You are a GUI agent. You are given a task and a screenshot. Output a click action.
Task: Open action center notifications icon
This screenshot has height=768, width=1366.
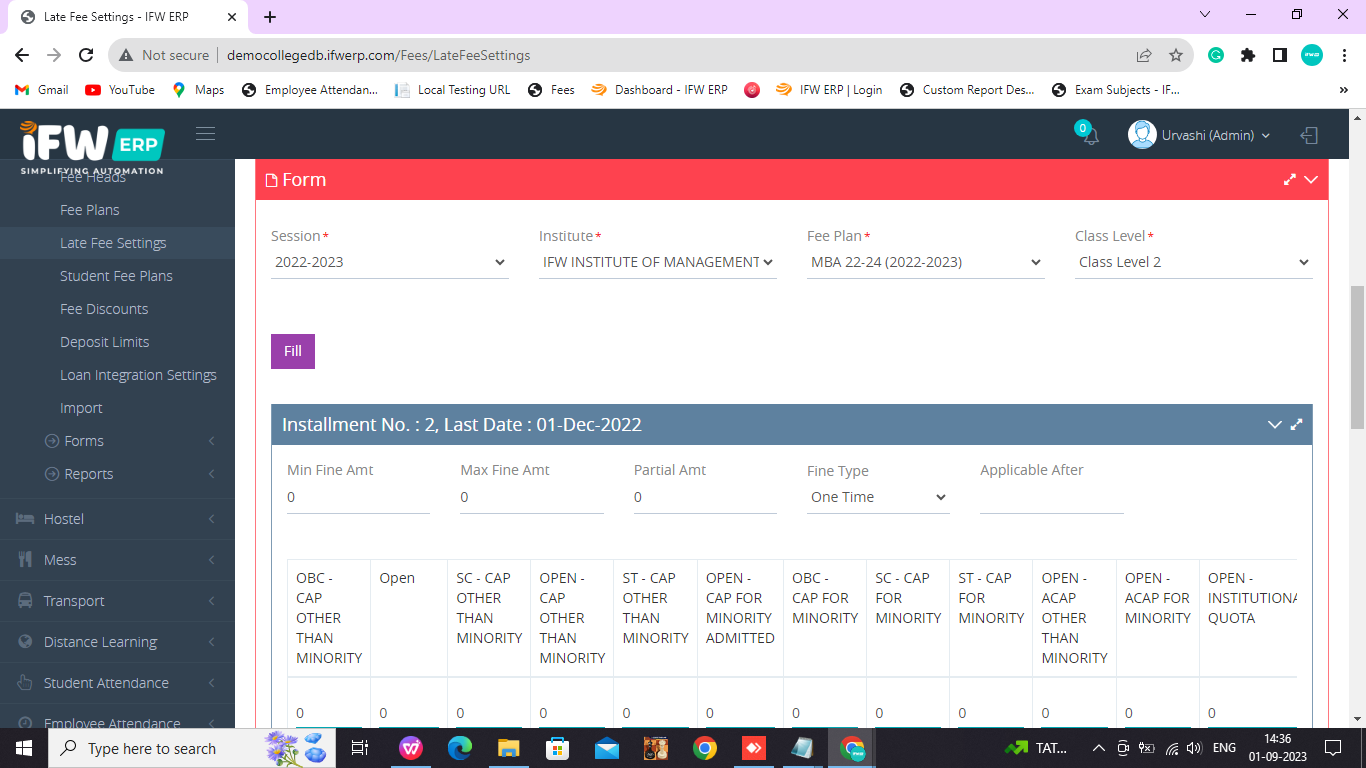[1332, 748]
